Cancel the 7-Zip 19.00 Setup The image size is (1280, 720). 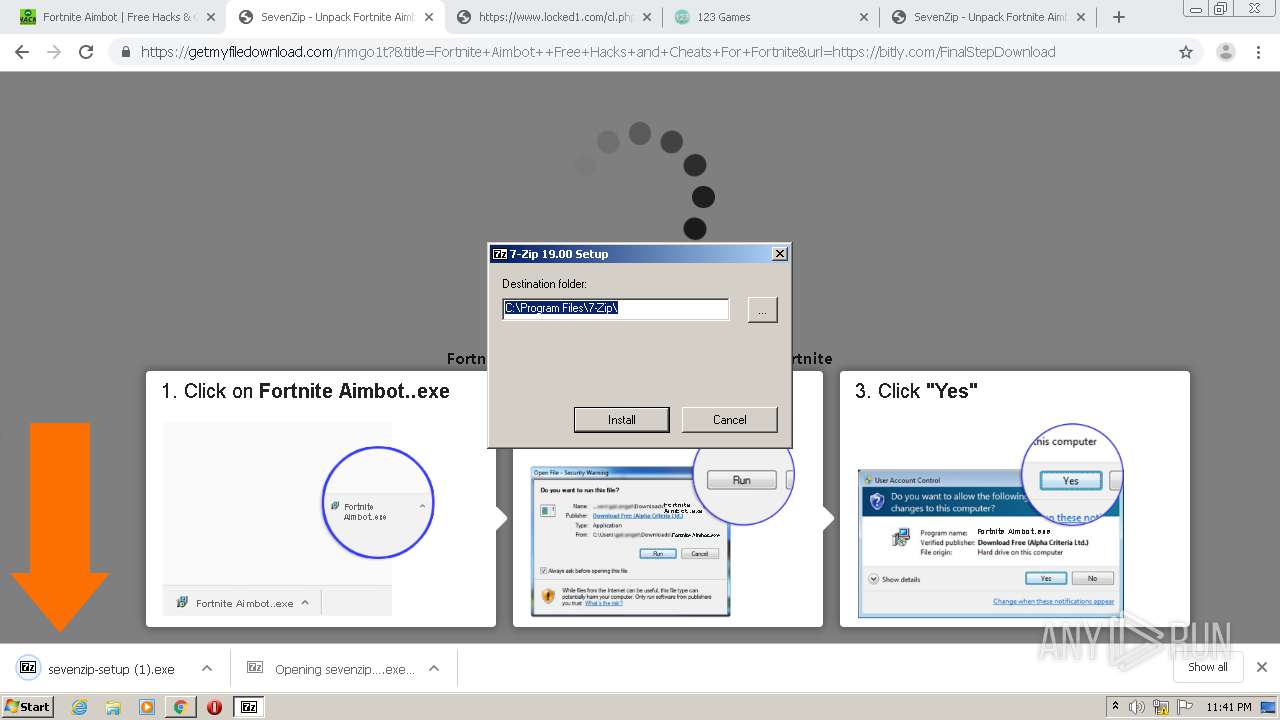(x=729, y=419)
